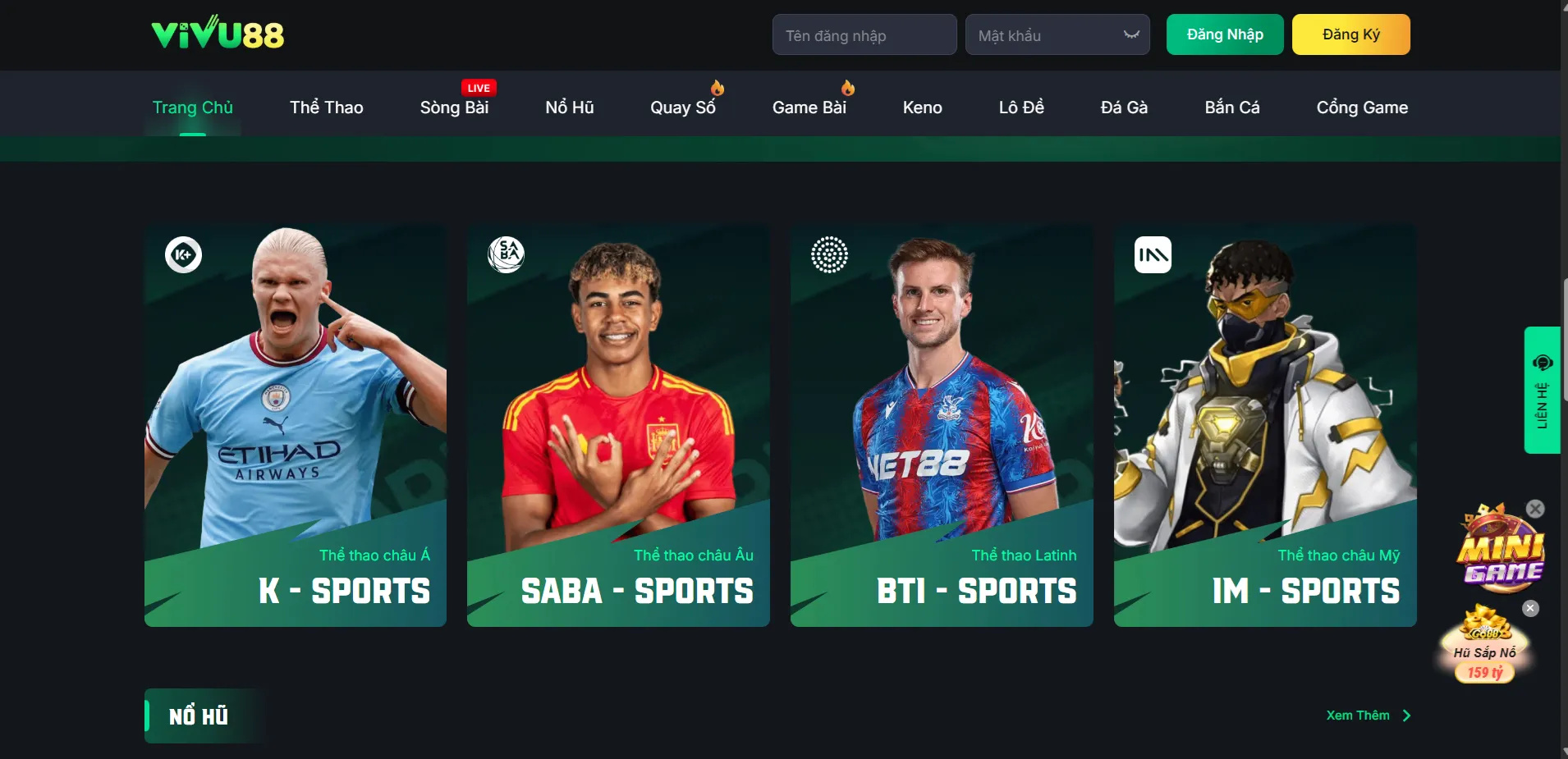
Task: Open the Sòng Bài live menu
Action: (x=454, y=107)
